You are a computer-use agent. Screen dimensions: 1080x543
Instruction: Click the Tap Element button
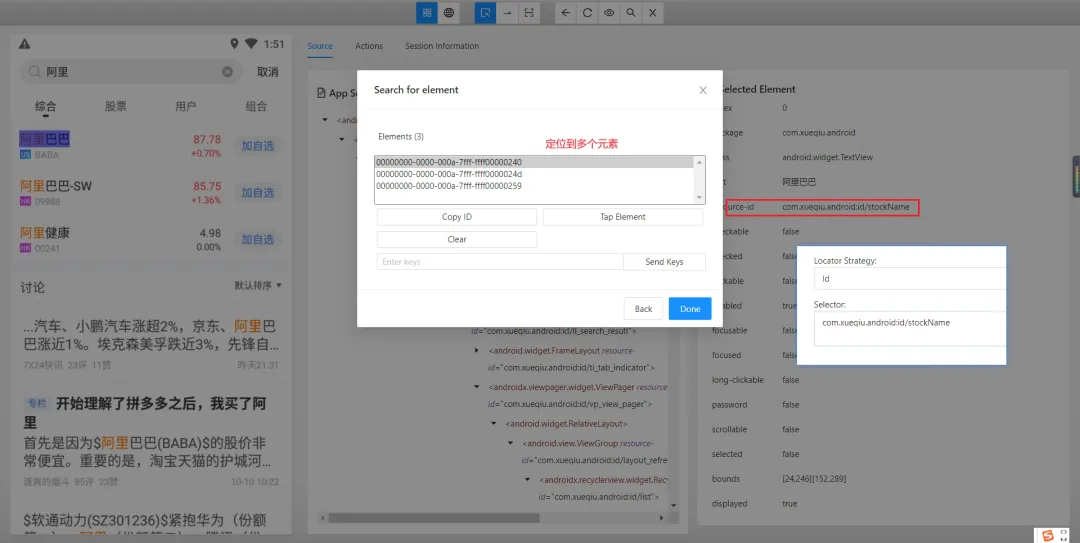(x=623, y=216)
